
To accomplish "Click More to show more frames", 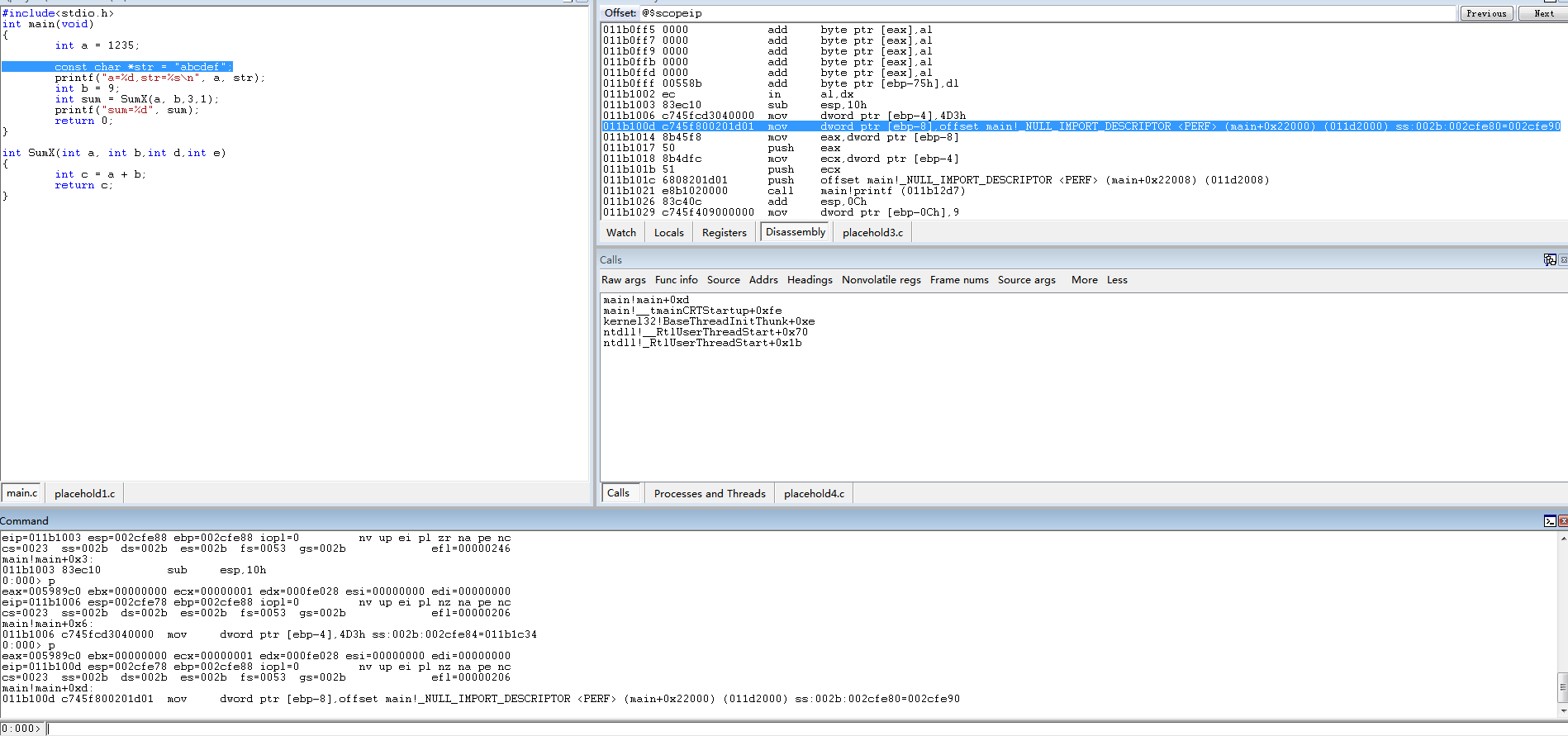I will click(x=1084, y=280).
